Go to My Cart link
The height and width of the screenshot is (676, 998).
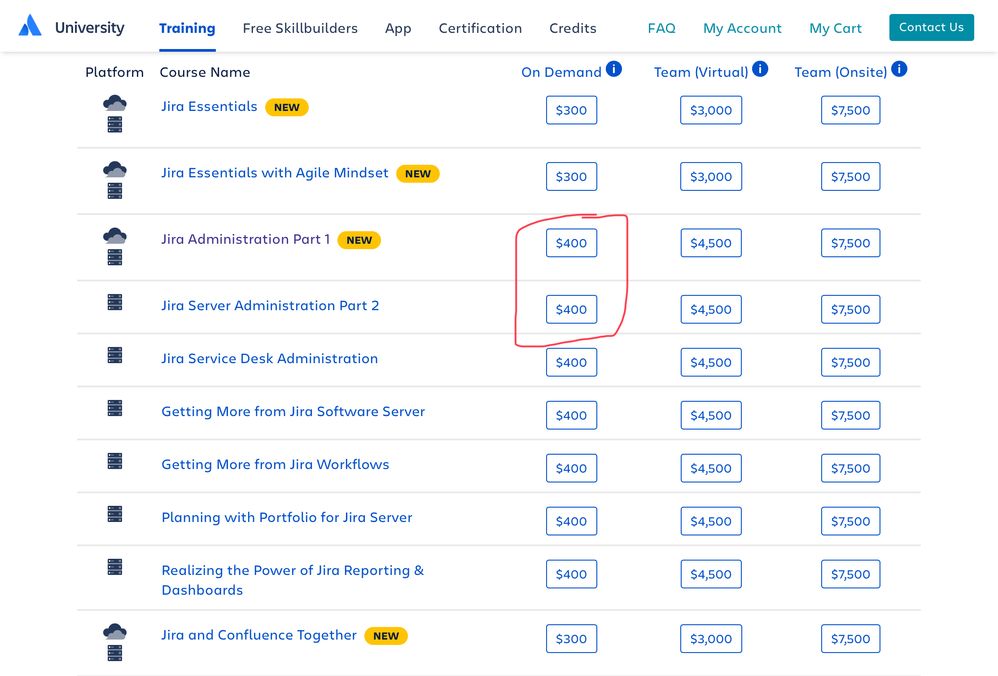click(835, 28)
